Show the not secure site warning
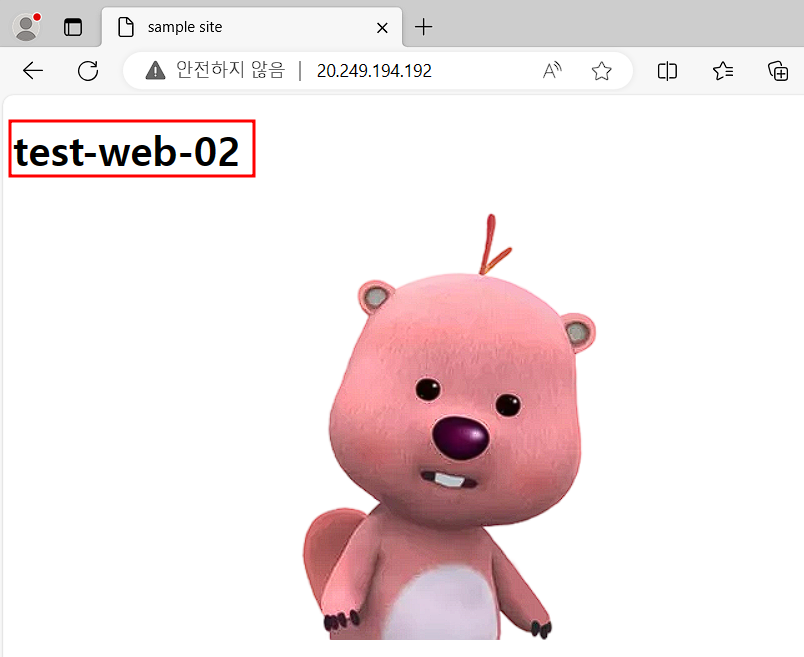Image resolution: width=804 pixels, height=657 pixels. 155,71
